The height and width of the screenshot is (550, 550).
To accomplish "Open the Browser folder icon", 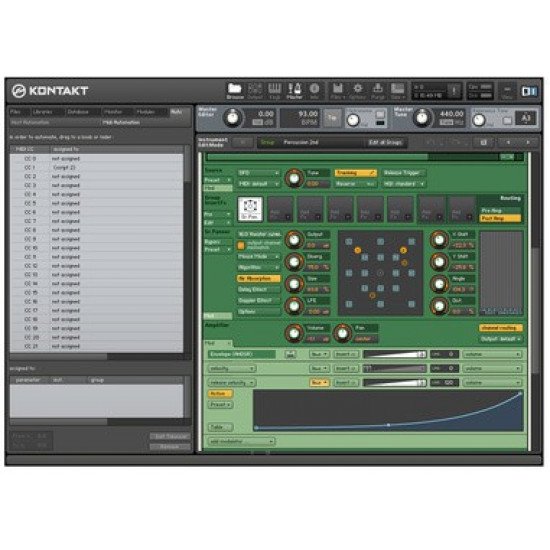I will [x=235, y=91].
